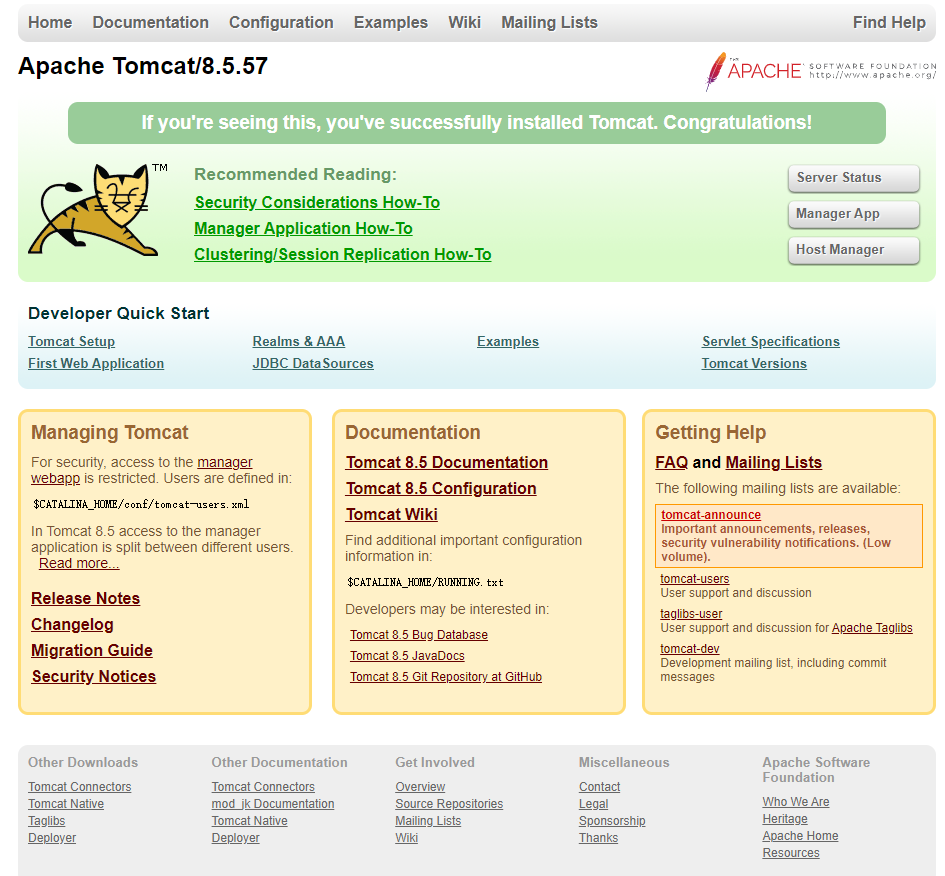
Task: Open Tomcat 8.5 Configuration link
Action: [441, 488]
